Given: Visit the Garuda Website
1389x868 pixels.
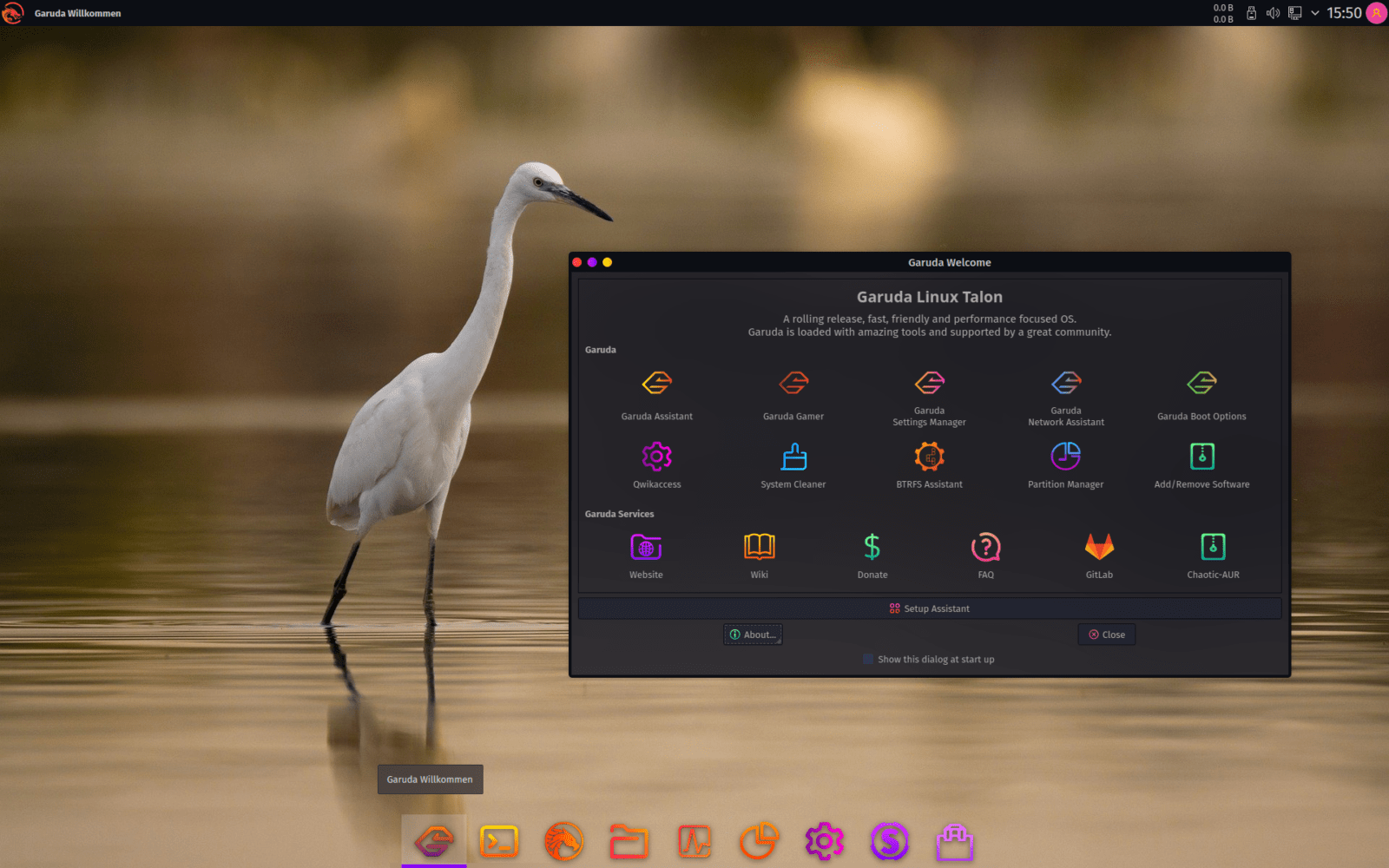Looking at the screenshot, I should point(646,556).
